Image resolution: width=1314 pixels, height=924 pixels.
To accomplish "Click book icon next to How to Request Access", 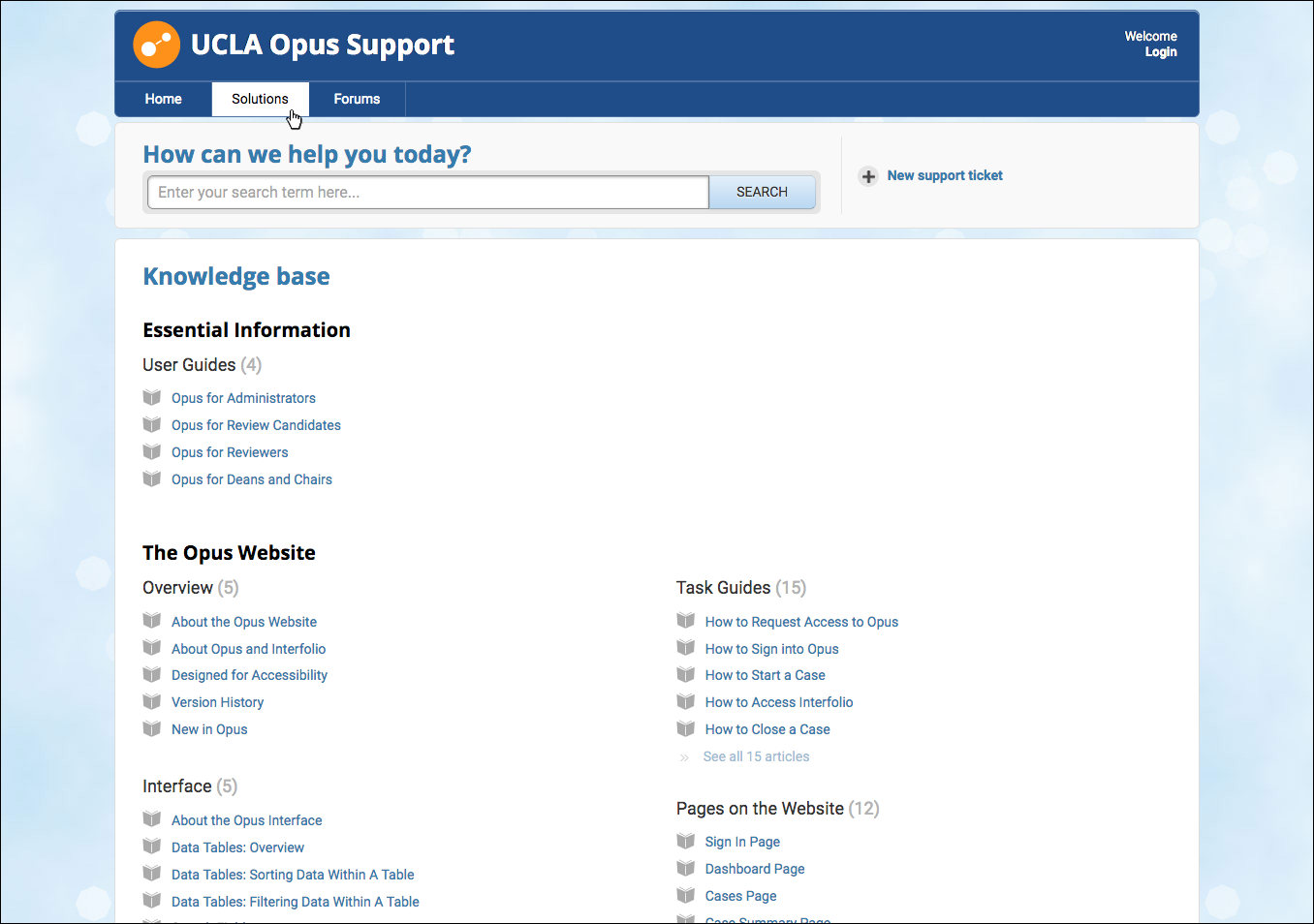I will [x=686, y=621].
